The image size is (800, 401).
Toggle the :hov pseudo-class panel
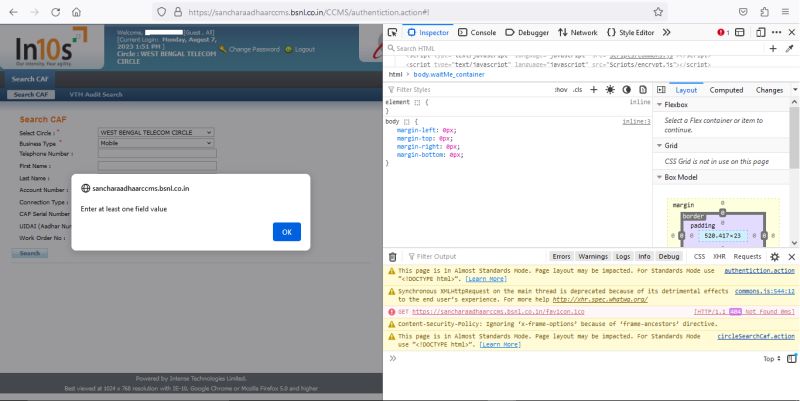(x=561, y=89)
